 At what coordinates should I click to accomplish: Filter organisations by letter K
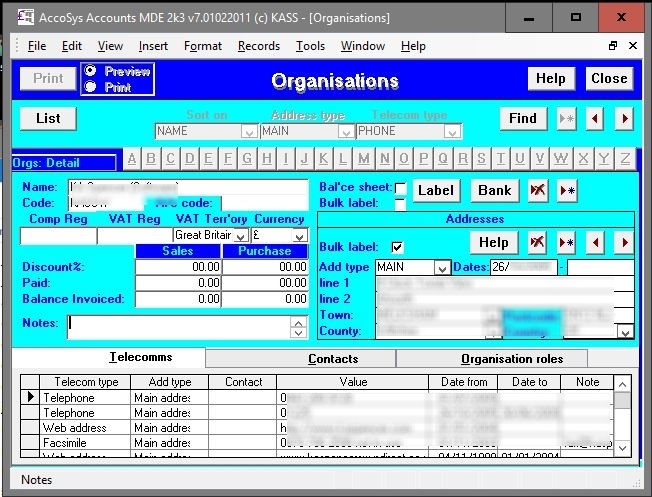tap(324, 158)
